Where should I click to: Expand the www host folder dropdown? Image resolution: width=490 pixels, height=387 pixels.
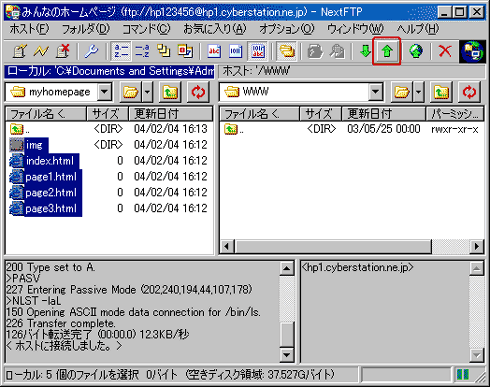pyautogui.click(x=375, y=92)
